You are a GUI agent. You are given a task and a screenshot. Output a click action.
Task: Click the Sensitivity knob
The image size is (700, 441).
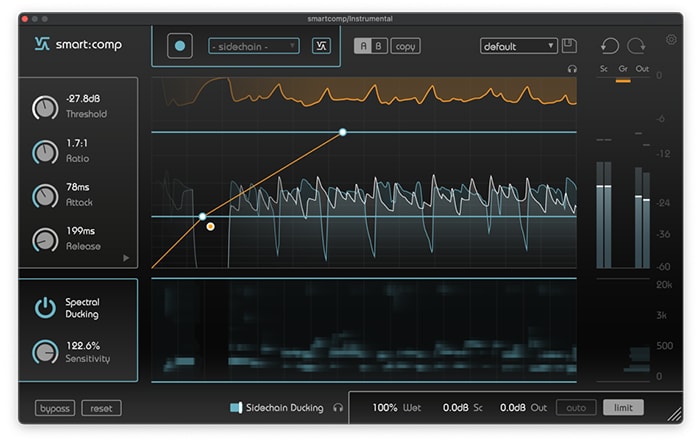45,352
